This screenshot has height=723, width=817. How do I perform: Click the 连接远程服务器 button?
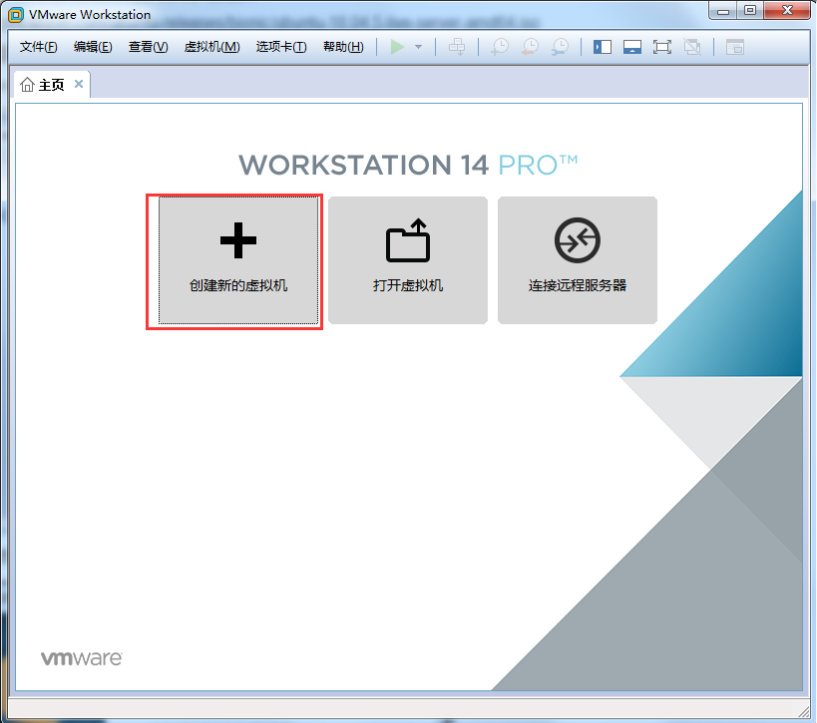[577, 260]
